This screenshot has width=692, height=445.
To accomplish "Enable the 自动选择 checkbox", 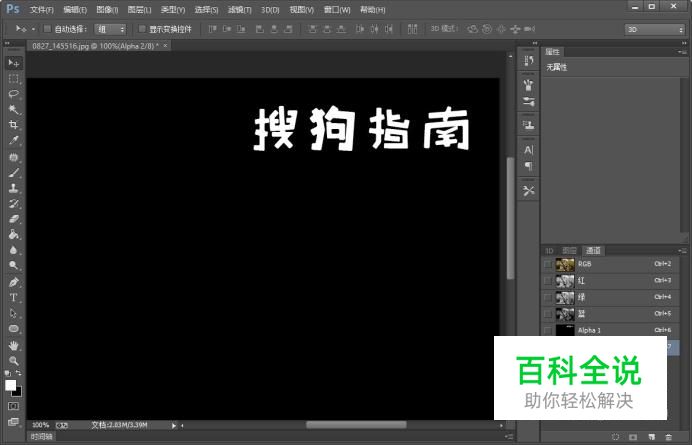I will (x=47, y=29).
